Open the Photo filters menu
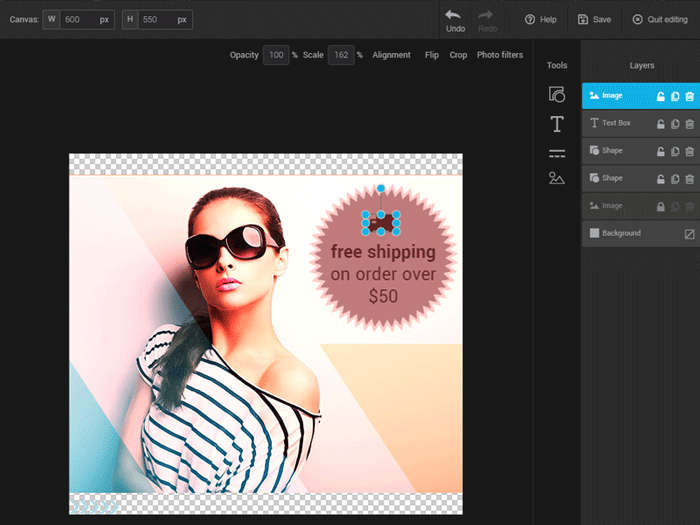 [x=499, y=55]
